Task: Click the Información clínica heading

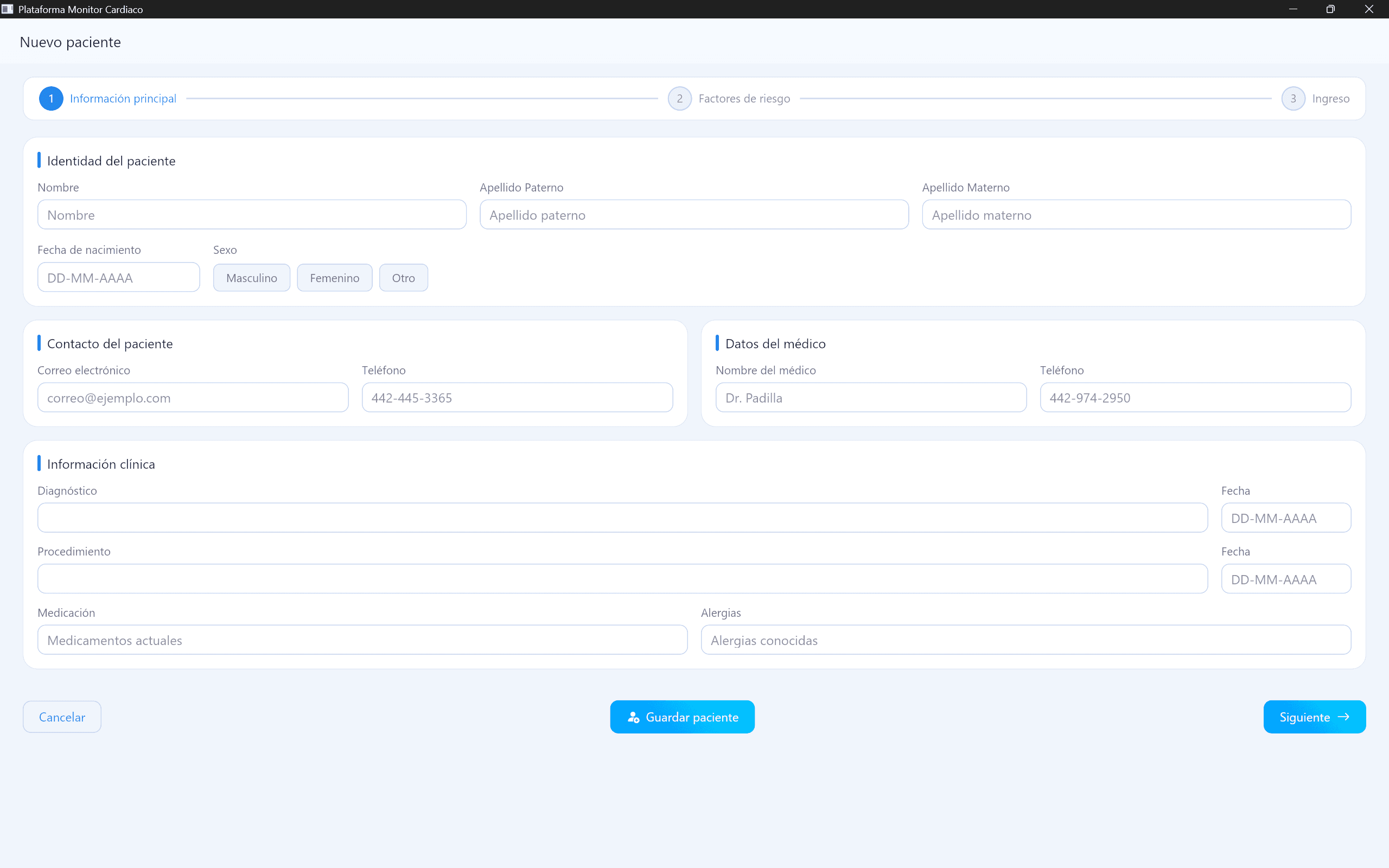Action: tap(101, 464)
